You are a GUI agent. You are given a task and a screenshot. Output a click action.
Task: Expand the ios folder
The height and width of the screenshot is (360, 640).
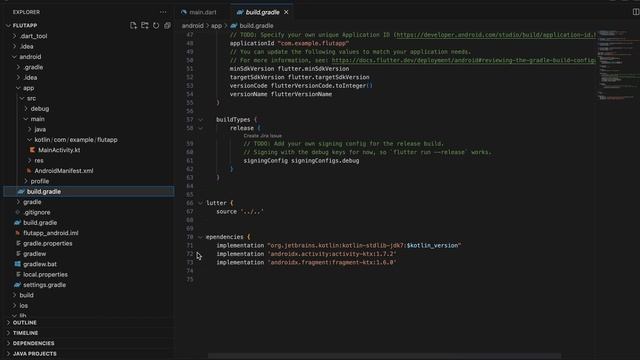pos(24,305)
